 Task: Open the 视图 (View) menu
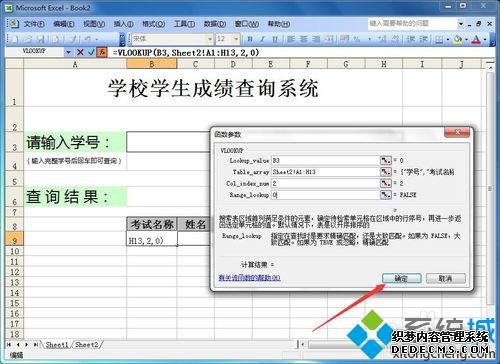tap(94, 24)
